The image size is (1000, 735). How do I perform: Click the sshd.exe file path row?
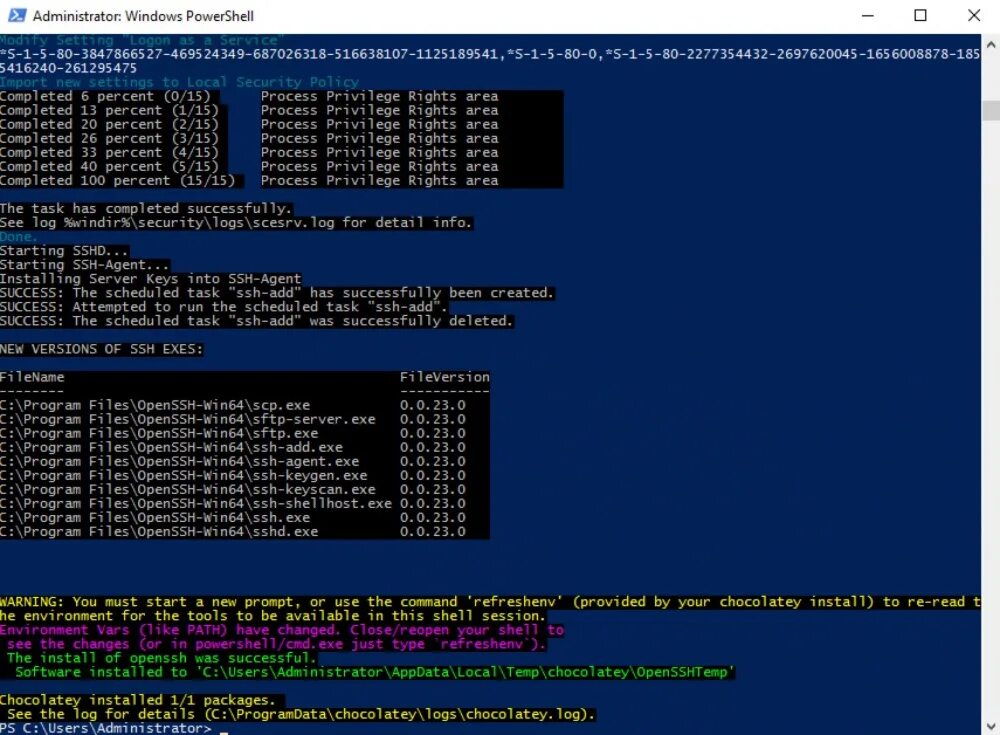tap(159, 531)
